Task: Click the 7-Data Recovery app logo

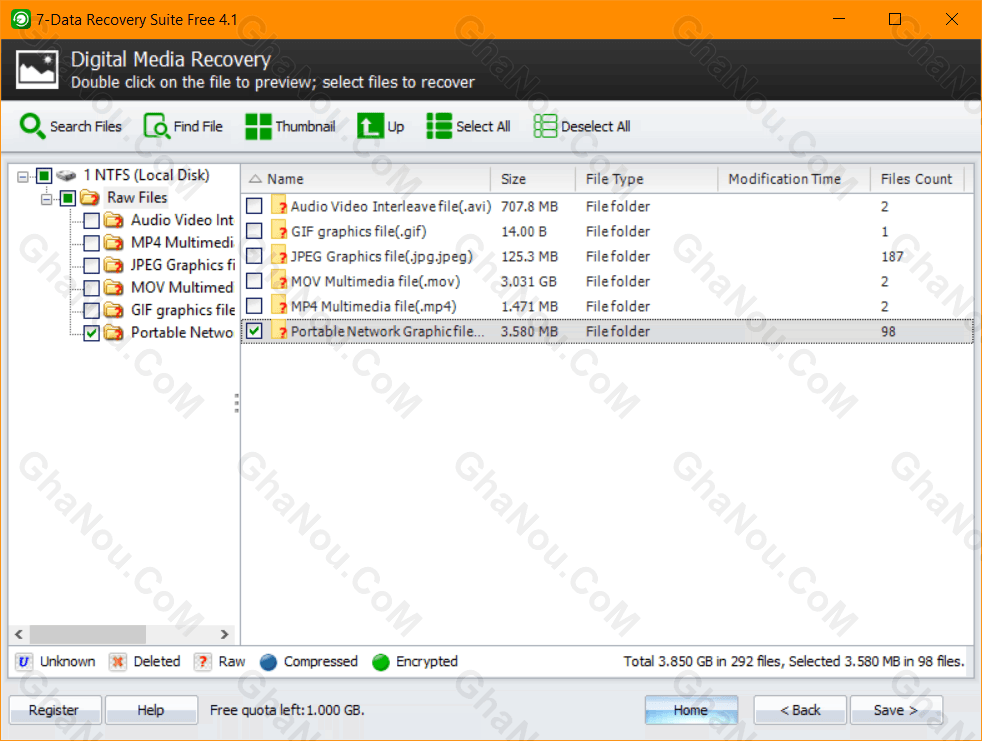Action: coord(20,19)
